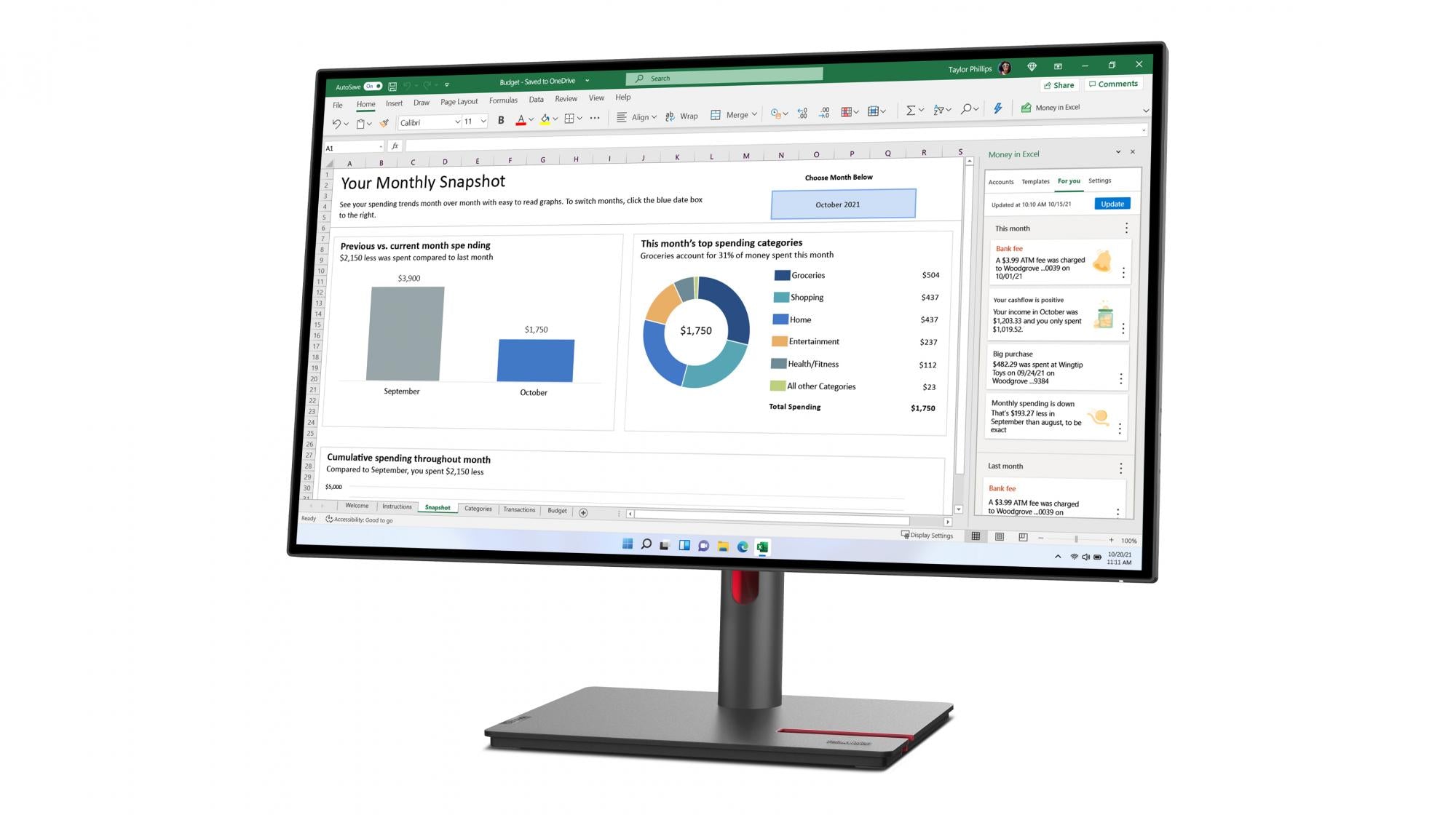The width and height of the screenshot is (1456, 815).
Task: Select the Data menu
Action: coord(535,99)
